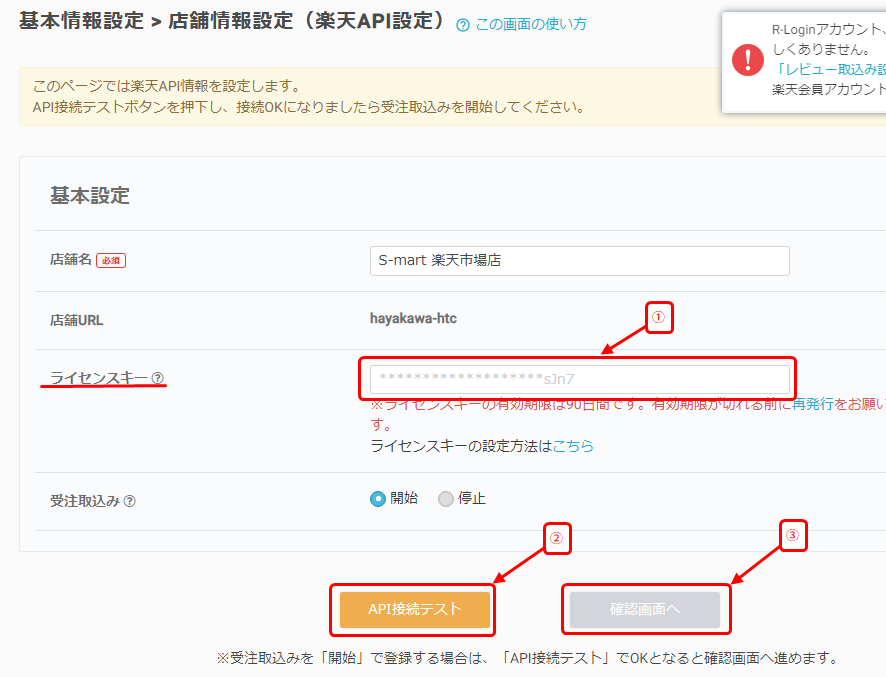The width and height of the screenshot is (886, 677).
Task: Click the help icon beside この画面の使い方
Action: [462, 25]
